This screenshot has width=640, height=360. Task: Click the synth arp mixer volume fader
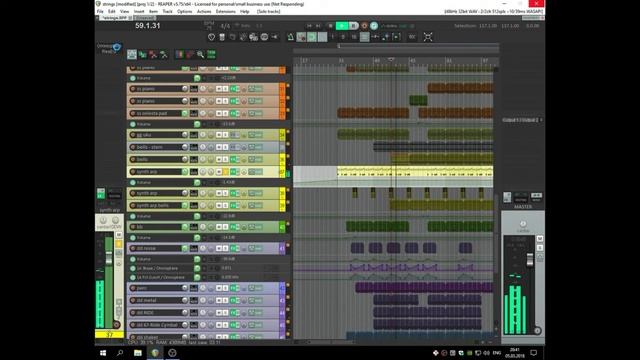109,258
